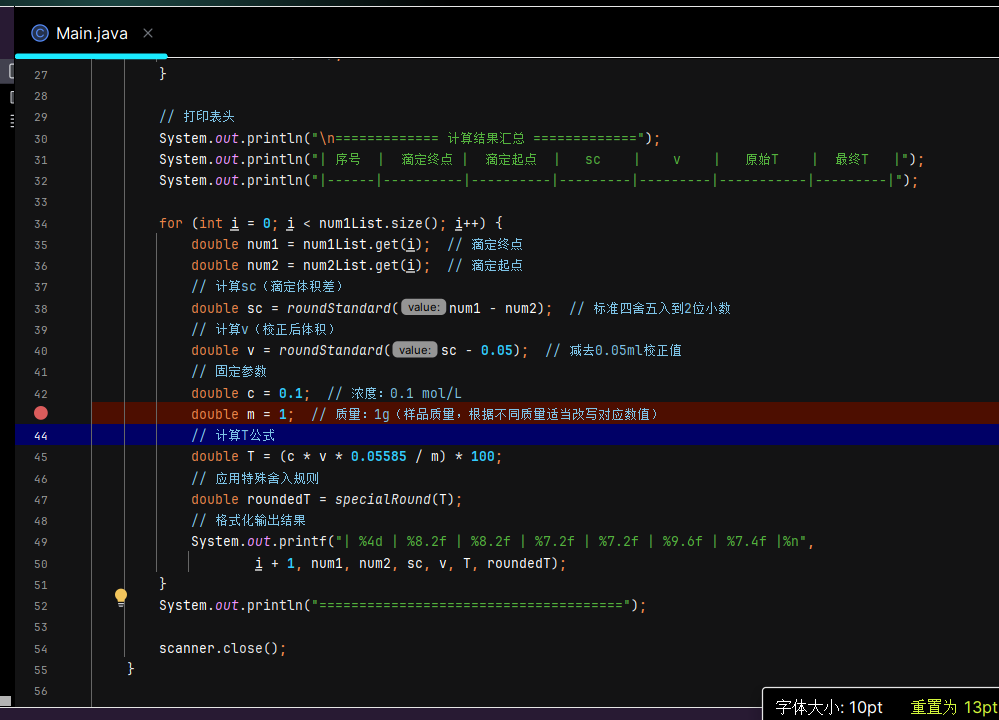Viewport: 999px width, 720px height.
Task: Click the 'value:' parameter hint on line 38
Action: coord(423,308)
